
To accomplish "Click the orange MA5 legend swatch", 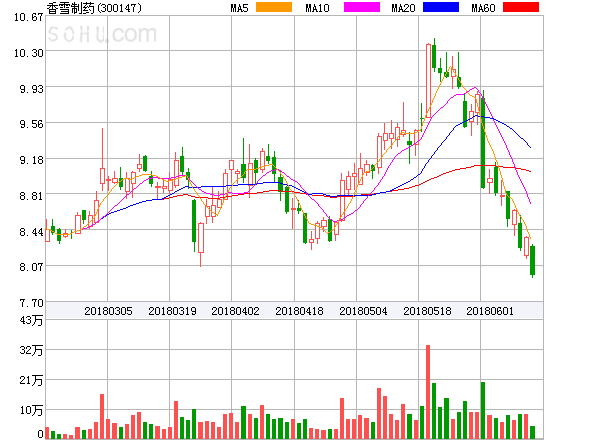I will [x=274, y=7].
